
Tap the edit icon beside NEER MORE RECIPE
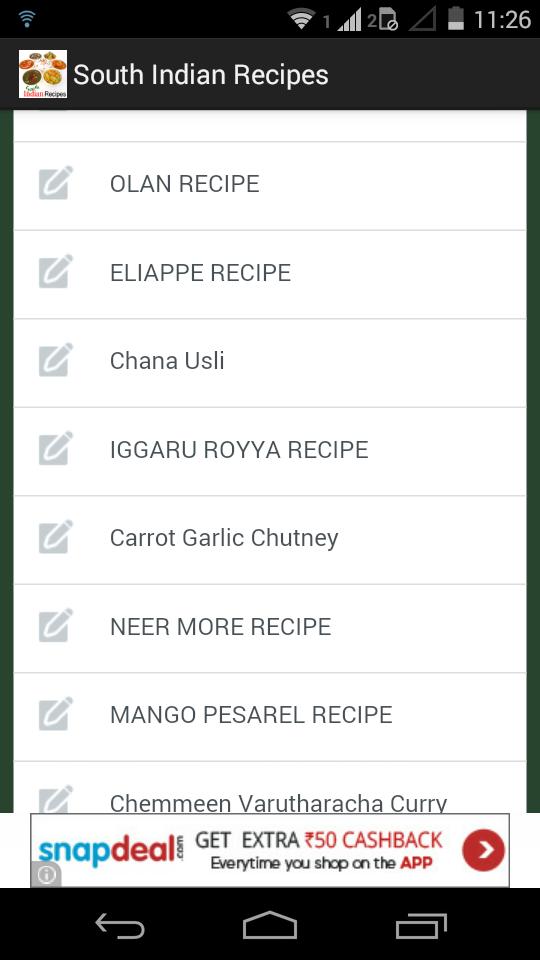[56, 625]
